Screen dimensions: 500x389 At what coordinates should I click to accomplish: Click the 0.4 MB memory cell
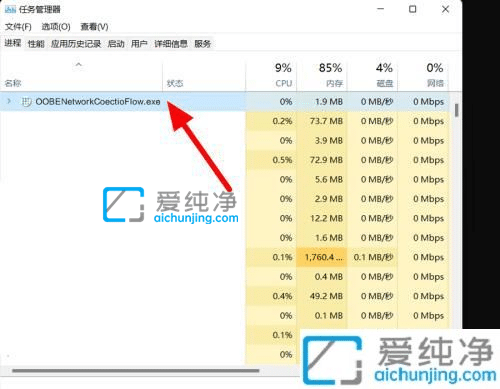point(322,277)
